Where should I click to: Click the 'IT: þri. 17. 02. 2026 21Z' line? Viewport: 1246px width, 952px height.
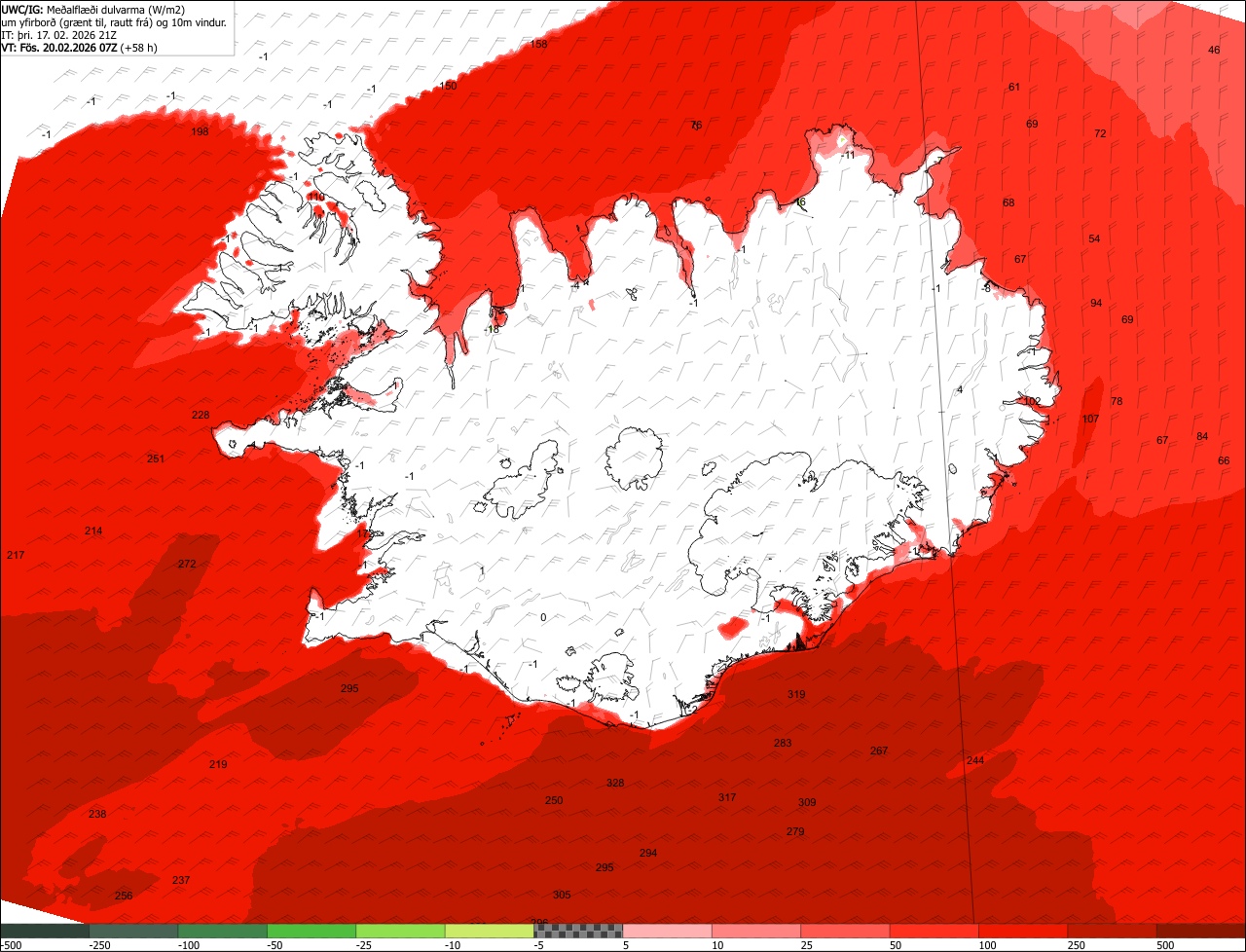click(59, 34)
